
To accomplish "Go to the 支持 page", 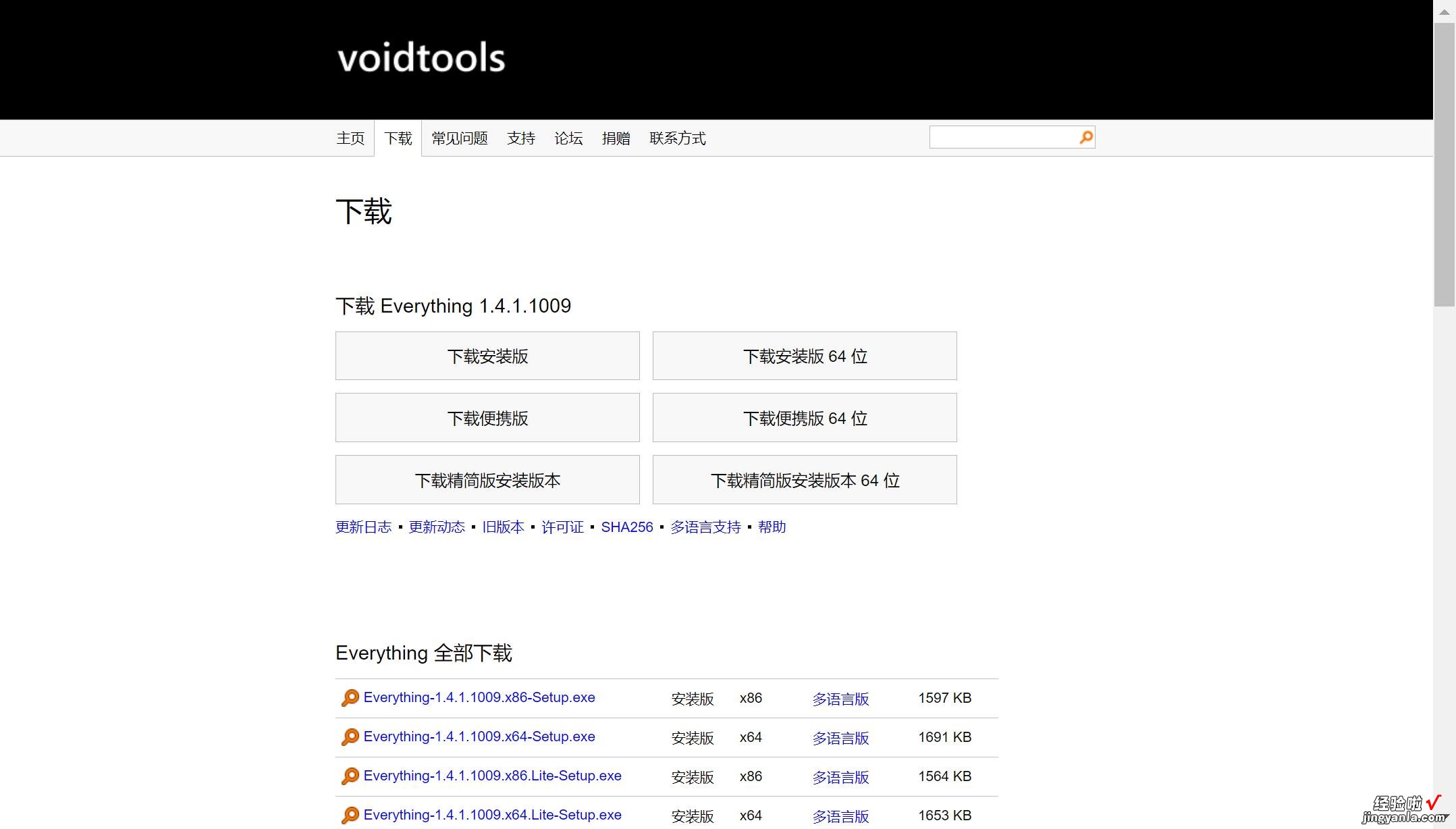I will (521, 138).
